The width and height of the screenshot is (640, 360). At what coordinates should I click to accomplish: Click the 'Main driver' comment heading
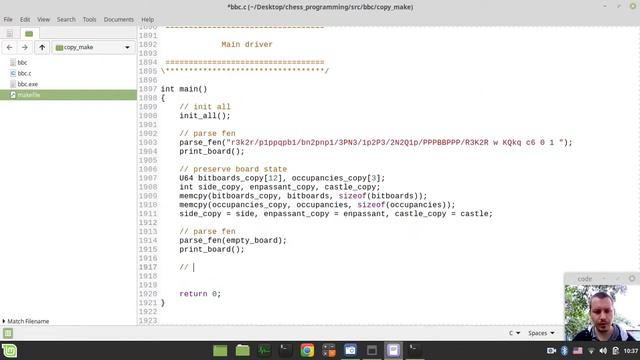(x=247, y=44)
